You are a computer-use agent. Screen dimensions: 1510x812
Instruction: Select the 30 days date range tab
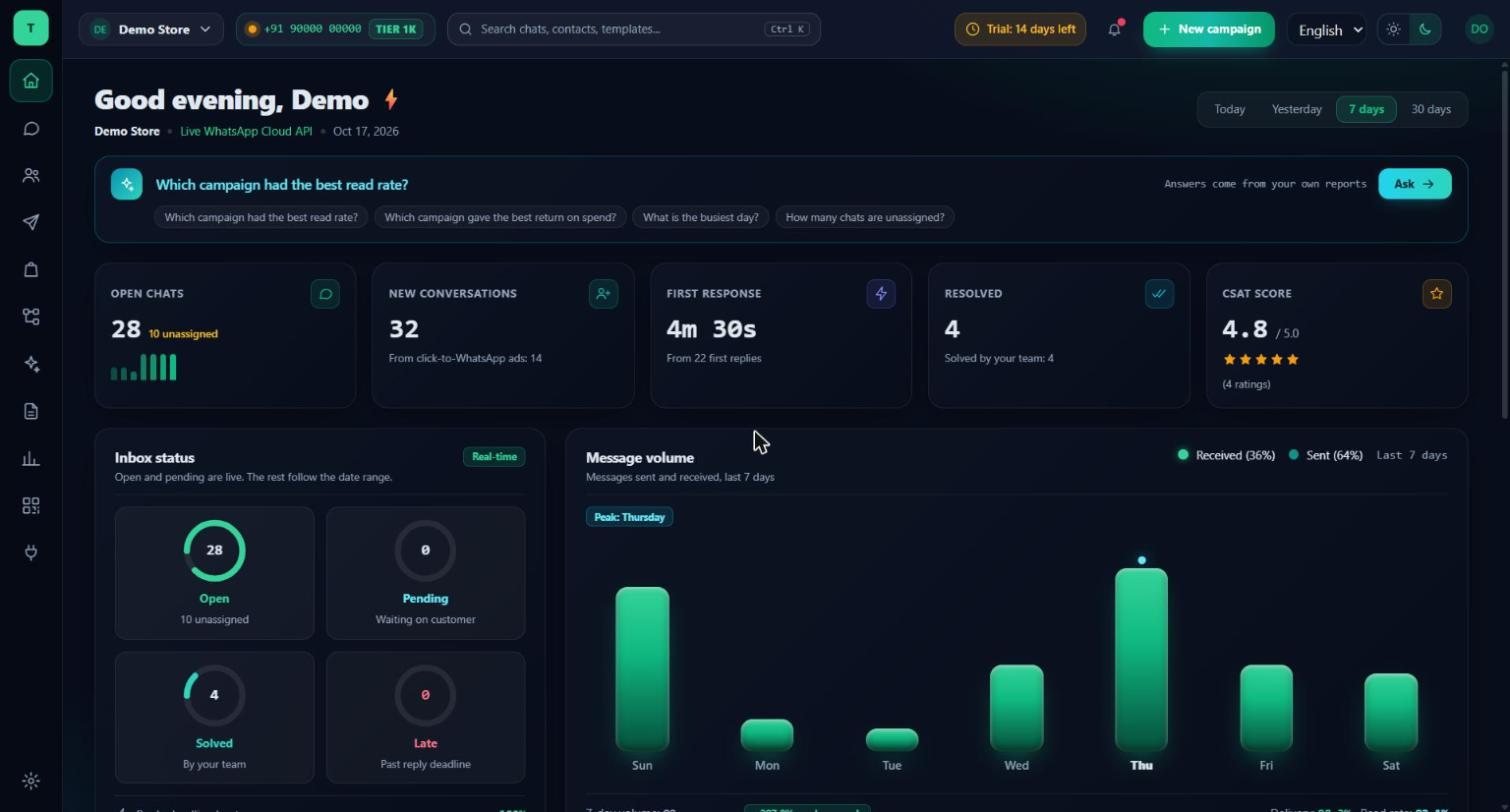pos(1431,109)
